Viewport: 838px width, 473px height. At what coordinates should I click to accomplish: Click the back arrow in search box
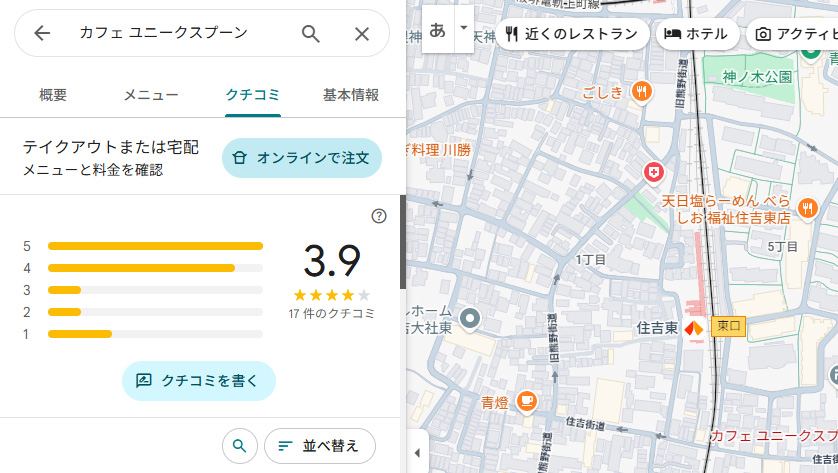[x=42, y=33]
